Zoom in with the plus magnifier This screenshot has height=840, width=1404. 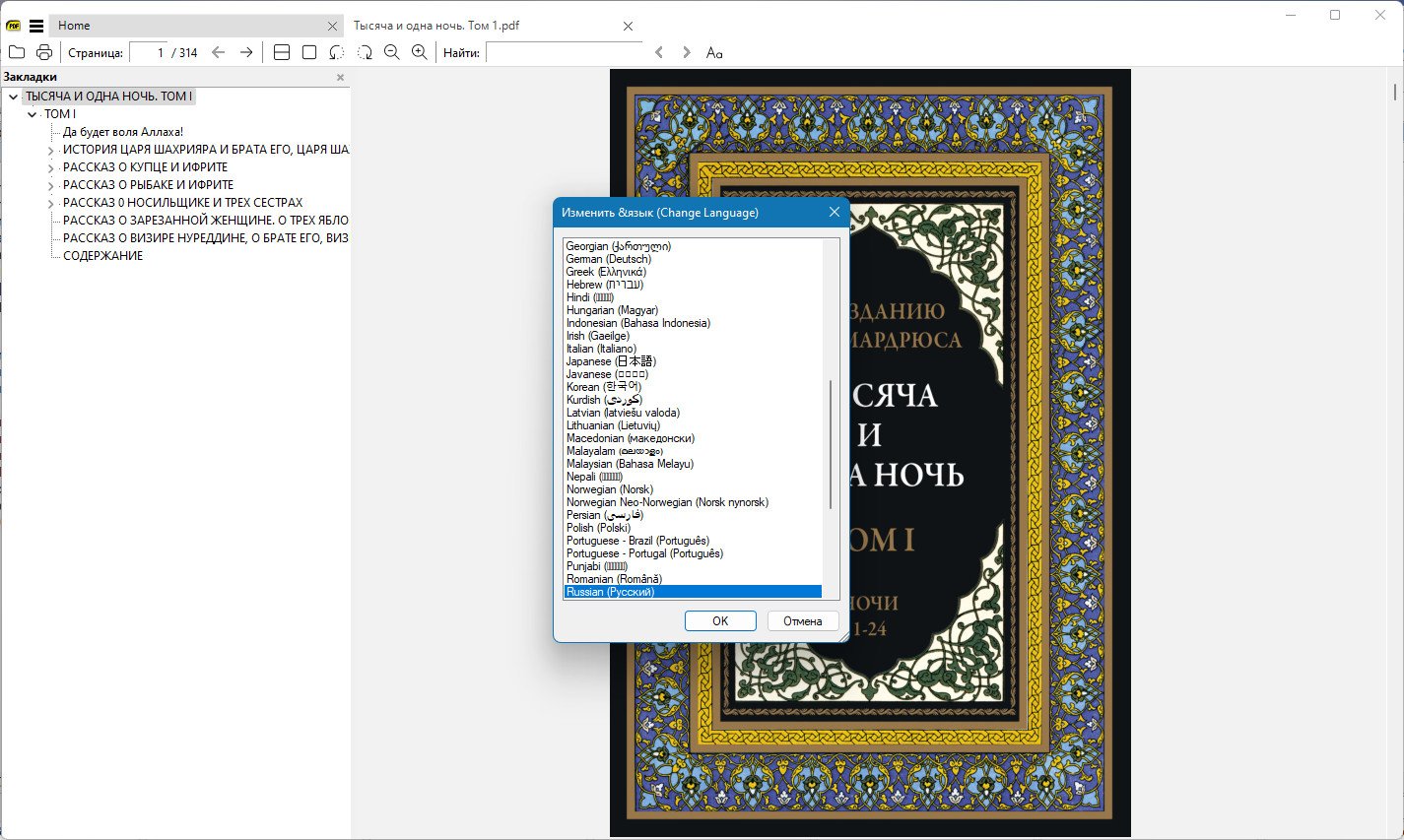coord(420,52)
